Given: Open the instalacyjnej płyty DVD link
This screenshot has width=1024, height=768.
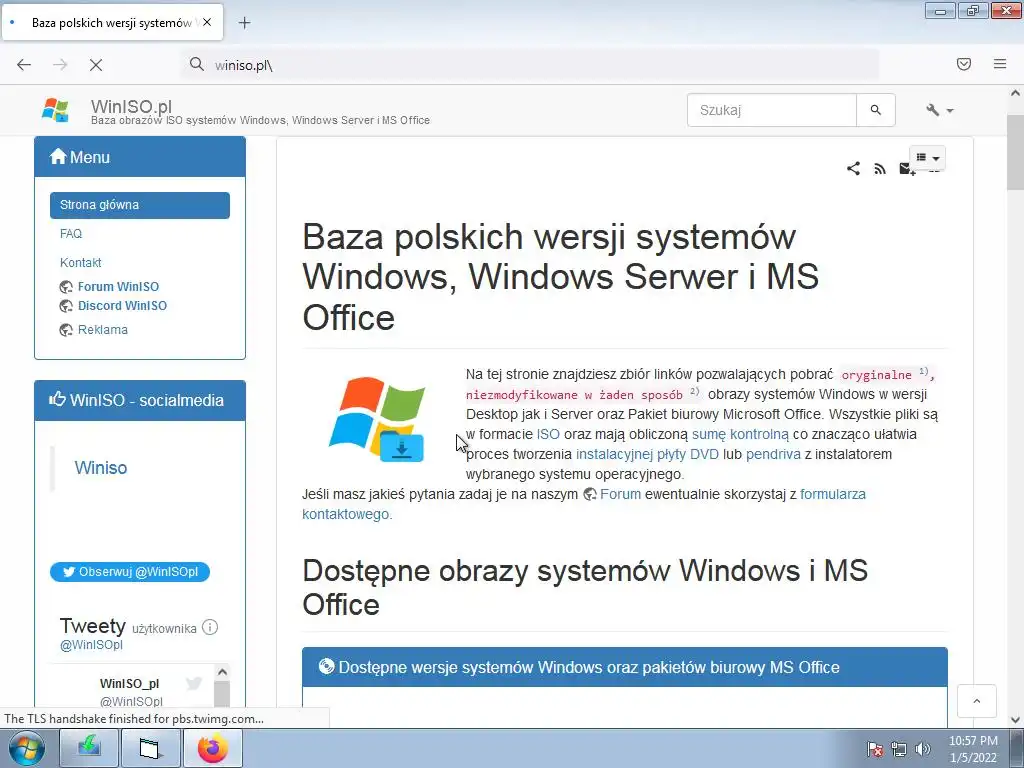Looking at the screenshot, I should [647, 455].
